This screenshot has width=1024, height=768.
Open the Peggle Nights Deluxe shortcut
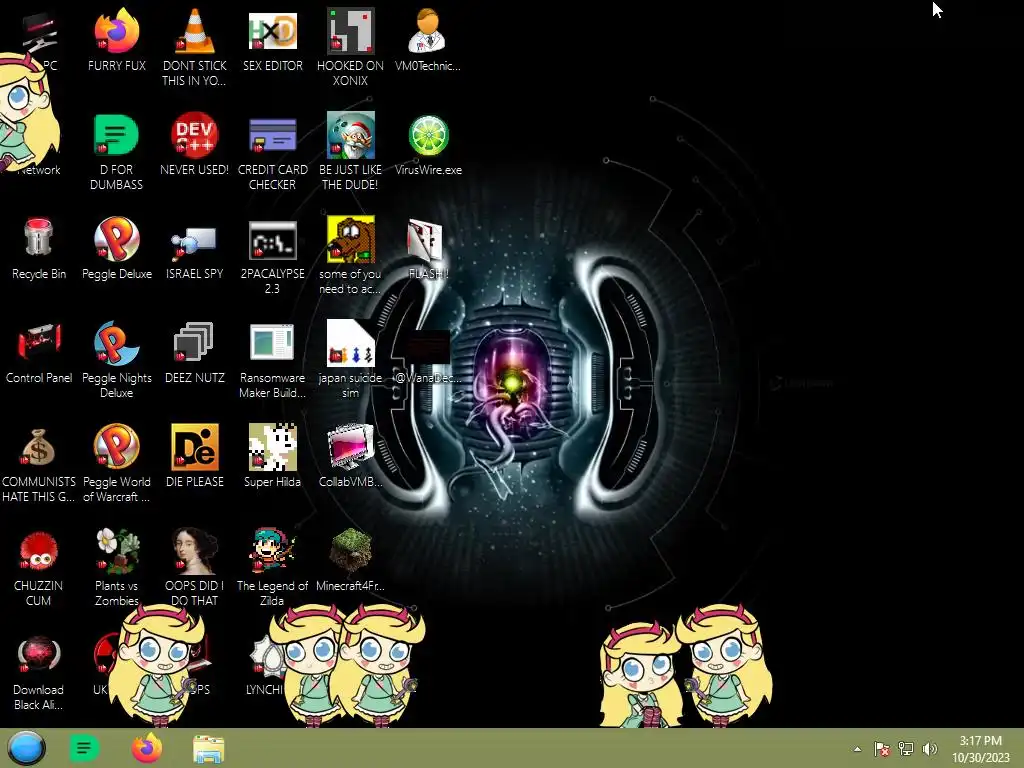(116, 343)
